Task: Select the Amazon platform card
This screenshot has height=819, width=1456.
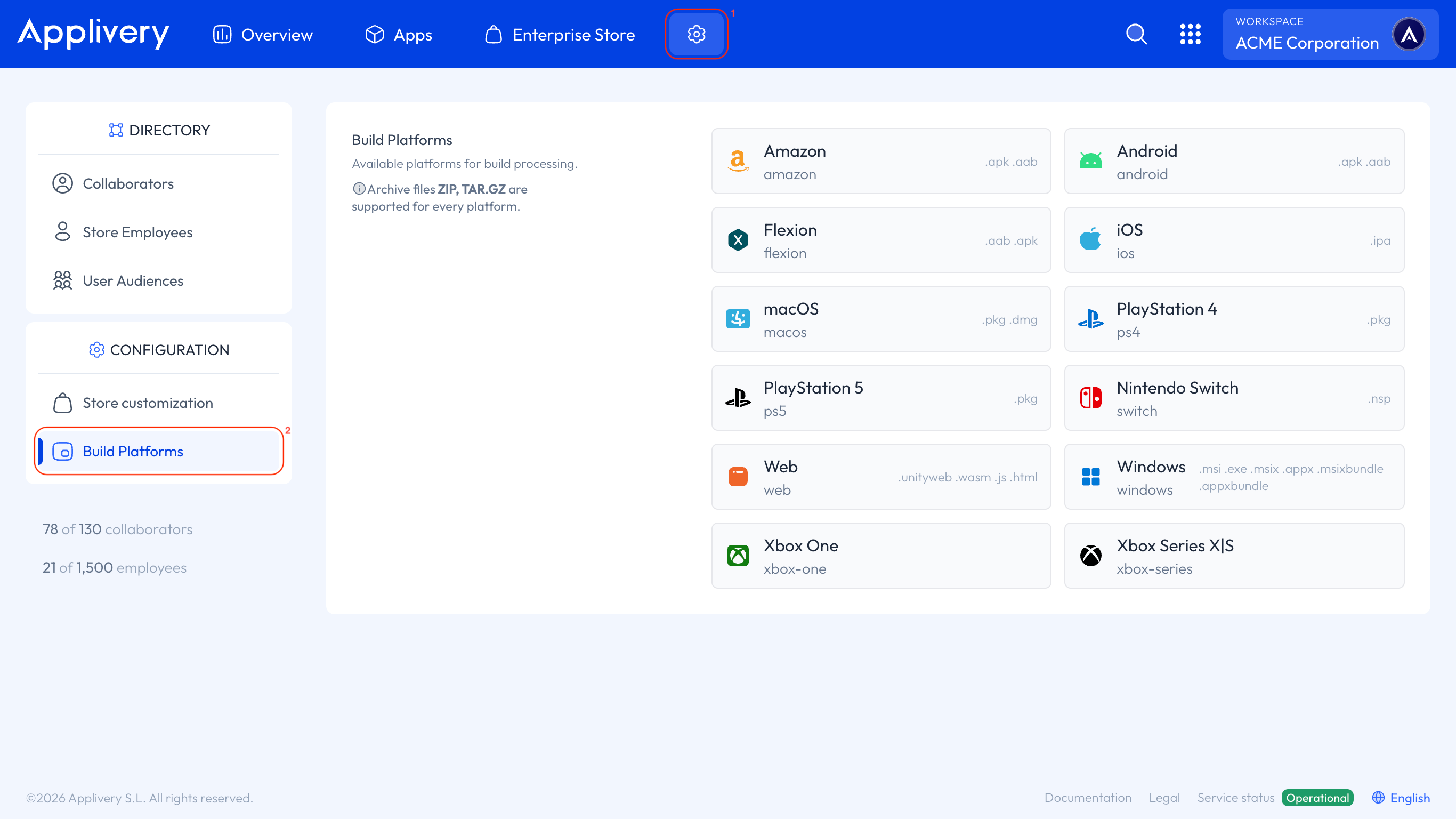Action: click(x=880, y=161)
